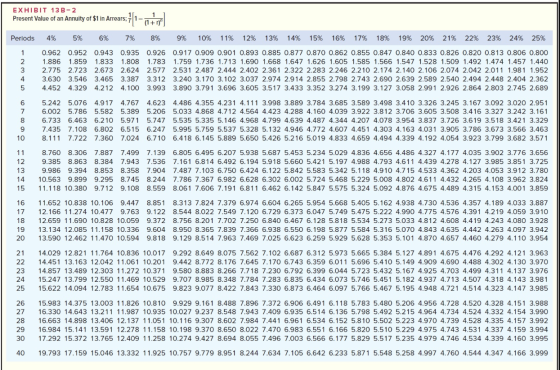Click 17.292 in period 30 under 4%
The height and width of the screenshot is (370, 560).
[x=50, y=338]
